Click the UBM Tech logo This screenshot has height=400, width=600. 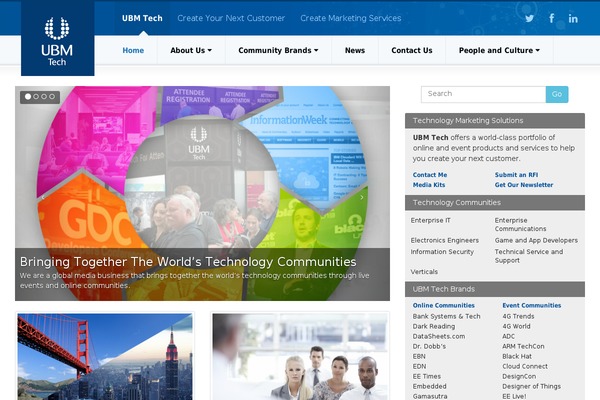(57, 38)
